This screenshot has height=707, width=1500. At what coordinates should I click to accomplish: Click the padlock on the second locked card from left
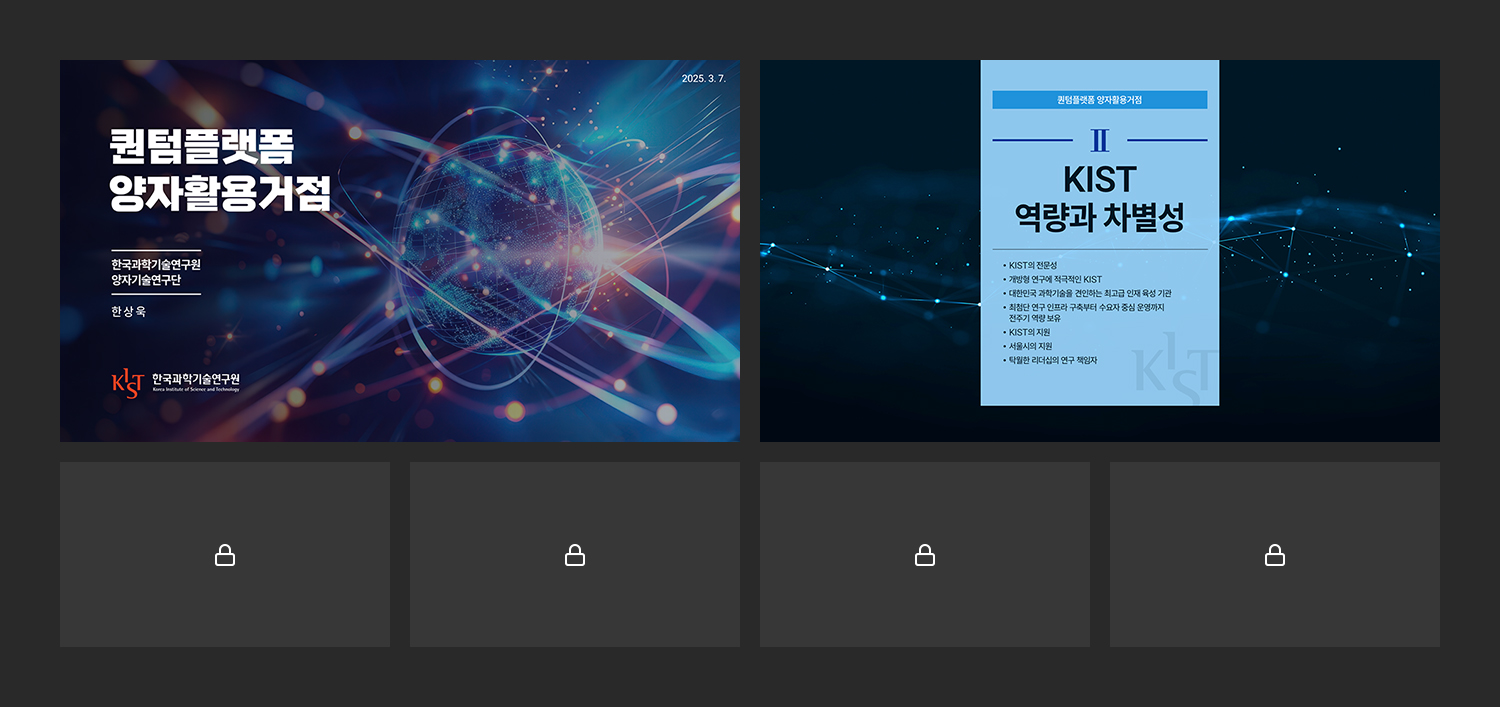(x=575, y=555)
